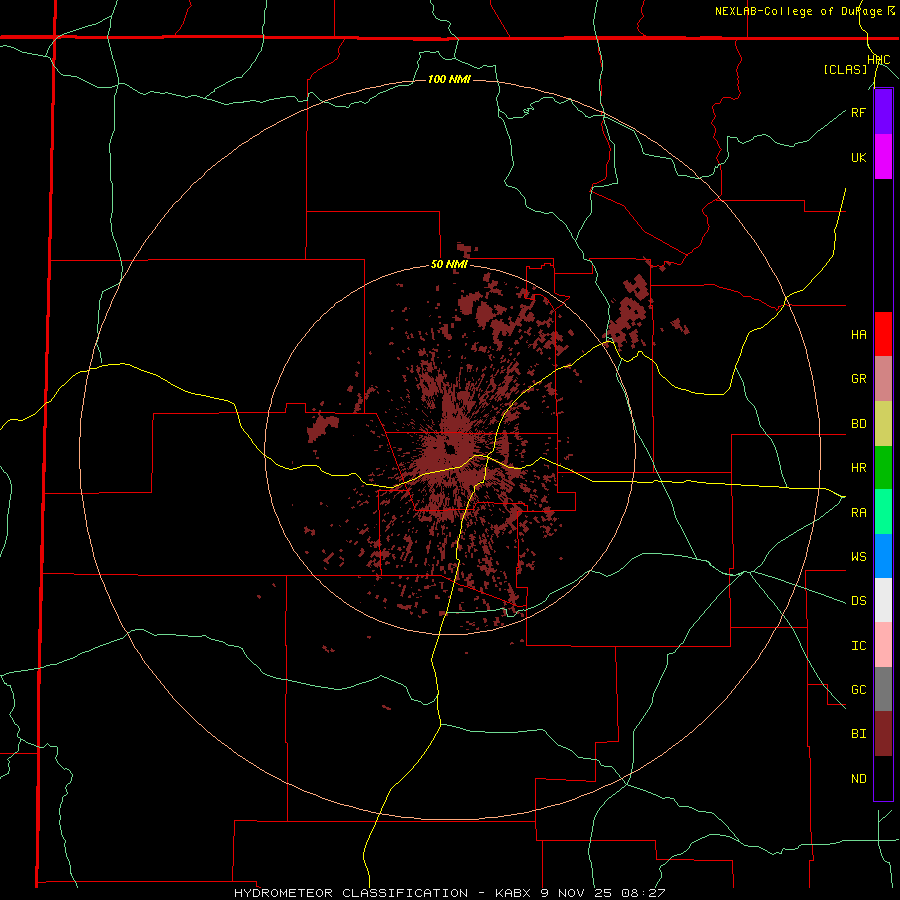Click the [CLAS] legend header text

coord(845,69)
